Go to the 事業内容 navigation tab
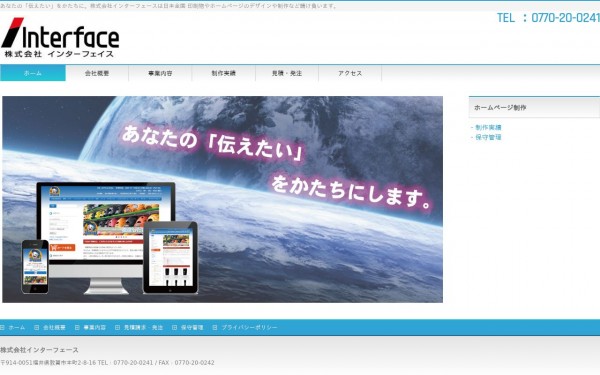This screenshot has width=600, height=375. coord(160,73)
